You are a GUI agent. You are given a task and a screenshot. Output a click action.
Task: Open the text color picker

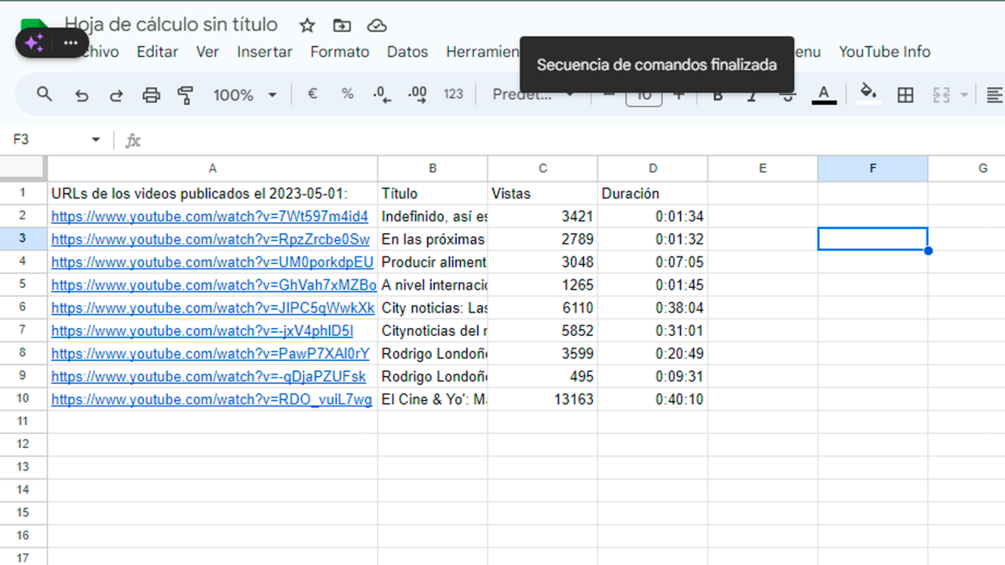pos(824,95)
